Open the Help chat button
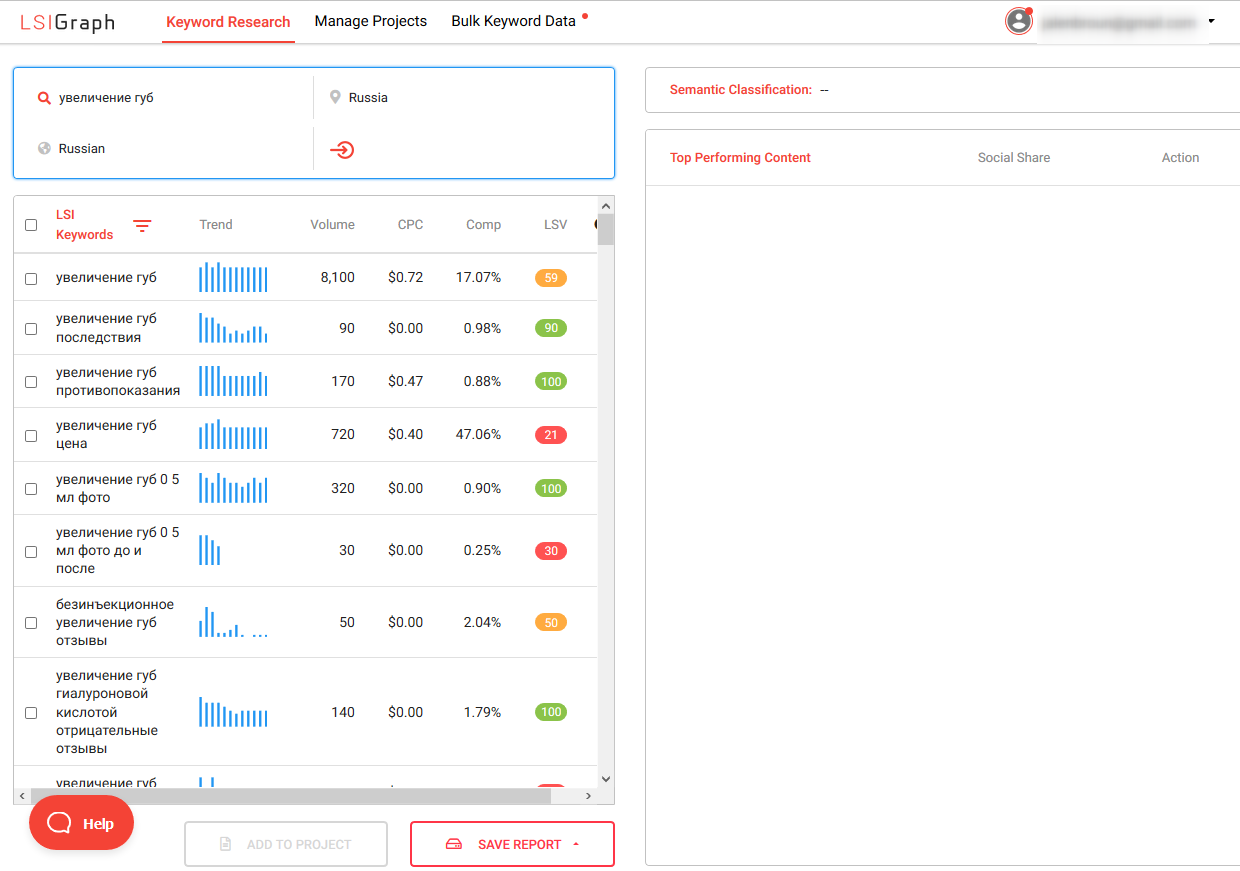1240x871 pixels. click(81, 823)
